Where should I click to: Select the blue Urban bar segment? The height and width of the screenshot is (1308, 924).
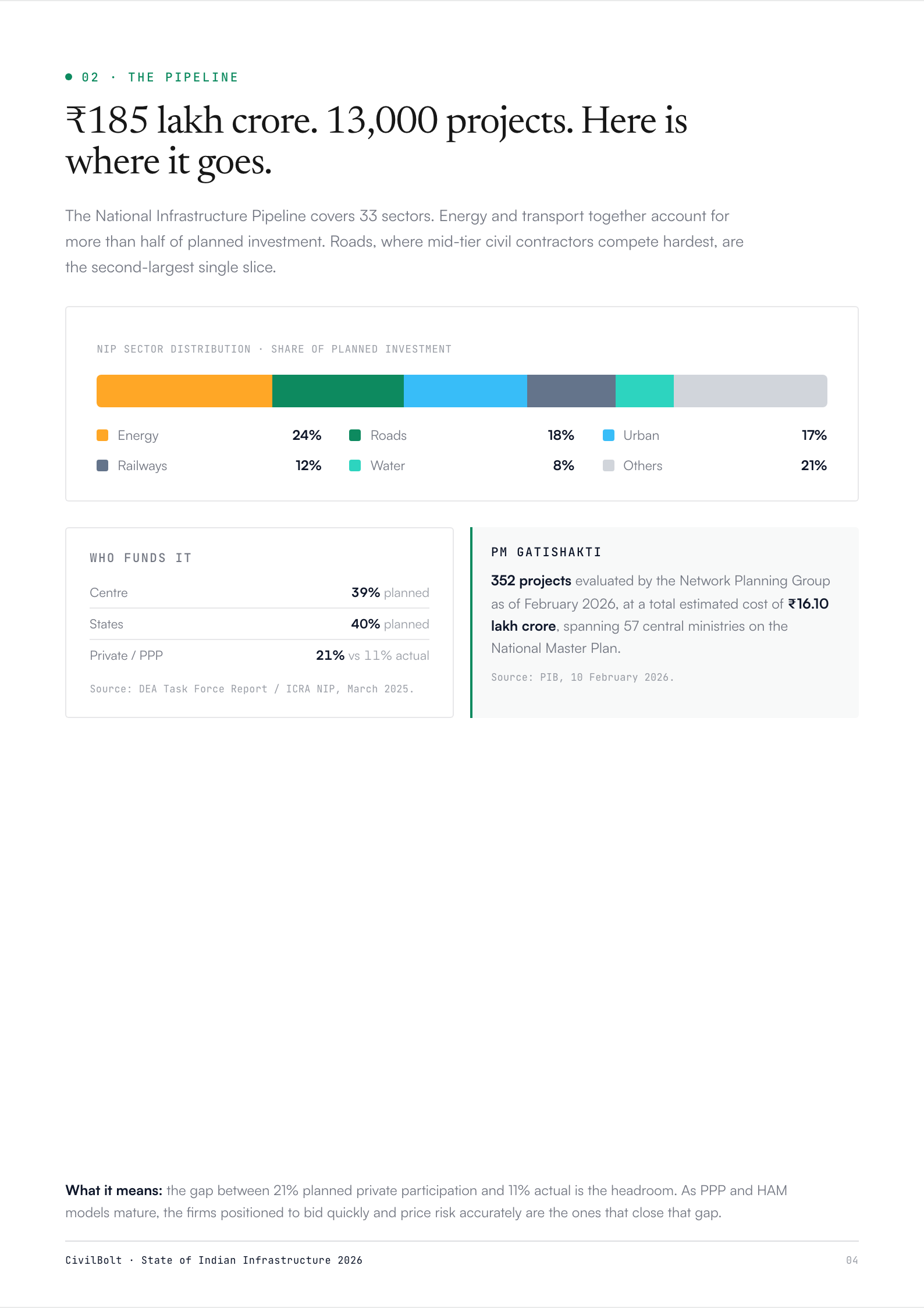pyautogui.click(x=465, y=391)
